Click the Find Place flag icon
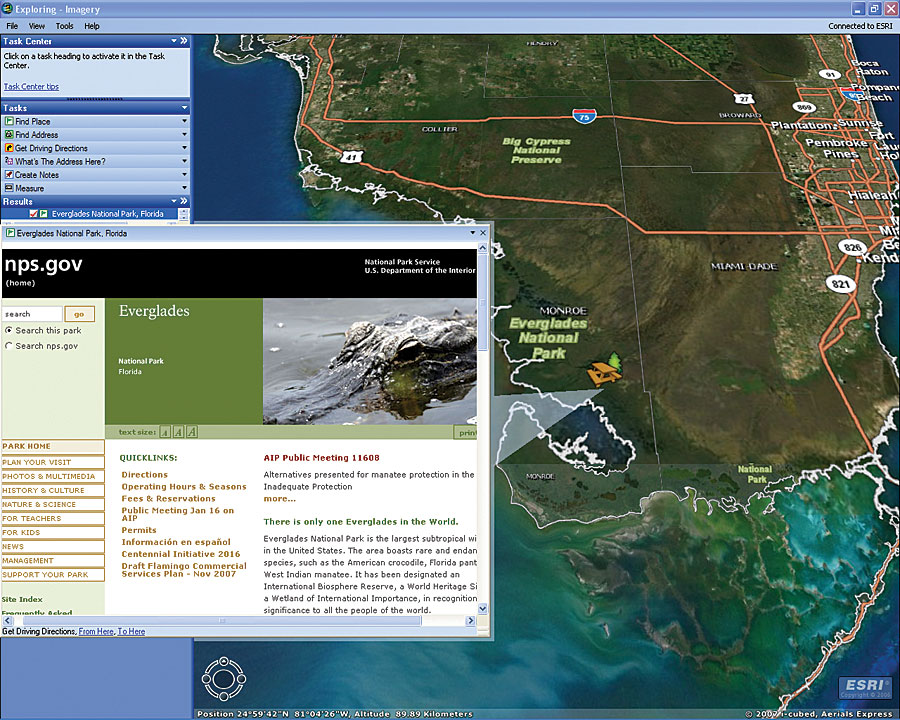The height and width of the screenshot is (720, 900). tap(9, 121)
